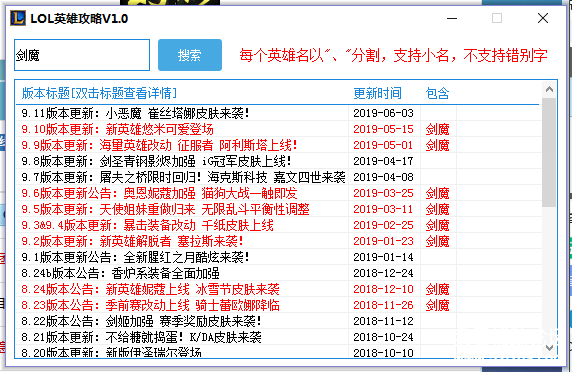Click the date cell 2019-02-25
Image resolution: width=572 pixels, height=372 pixels.
(x=383, y=225)
